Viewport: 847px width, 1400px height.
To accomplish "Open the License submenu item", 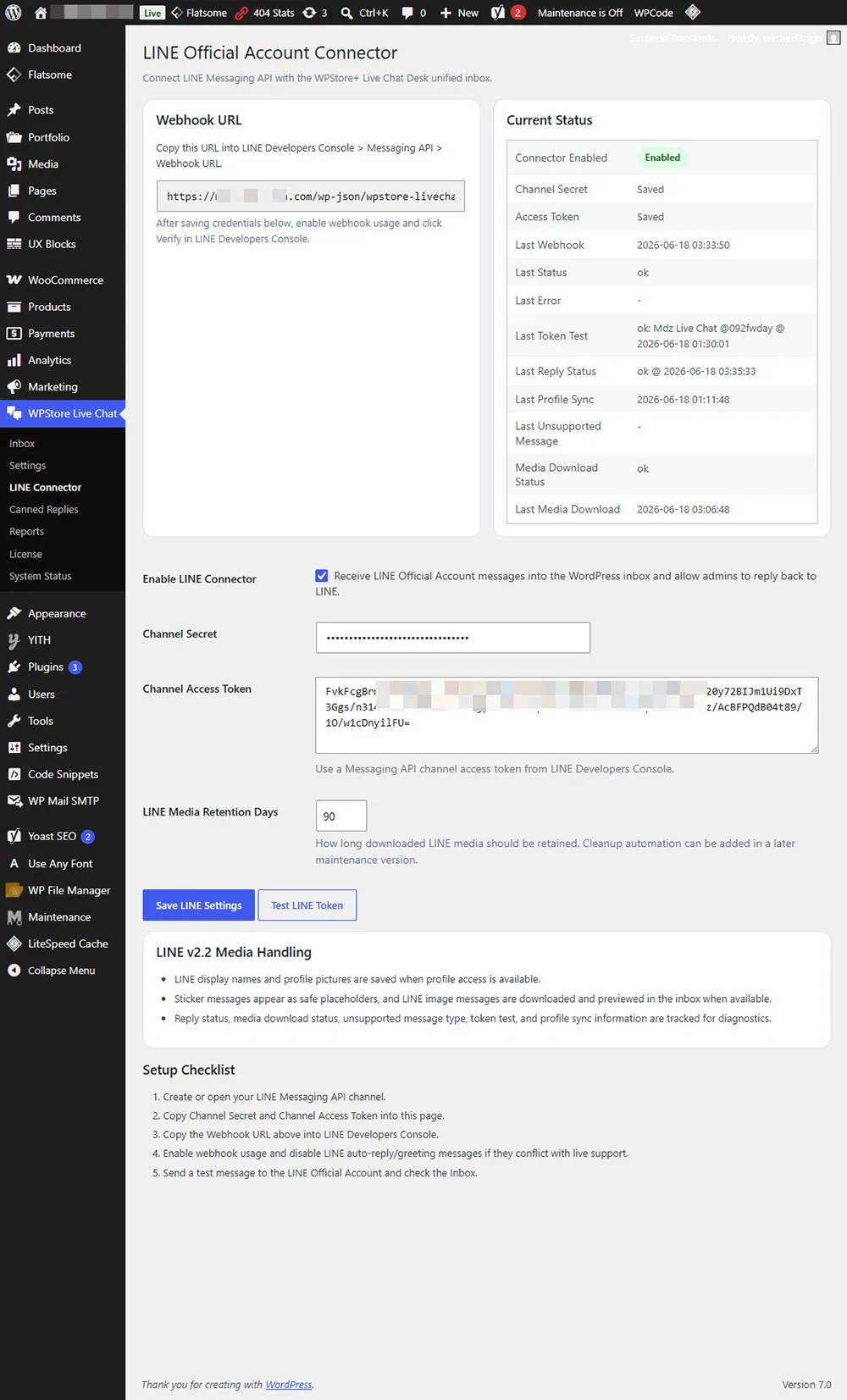I will coord(25,554).
